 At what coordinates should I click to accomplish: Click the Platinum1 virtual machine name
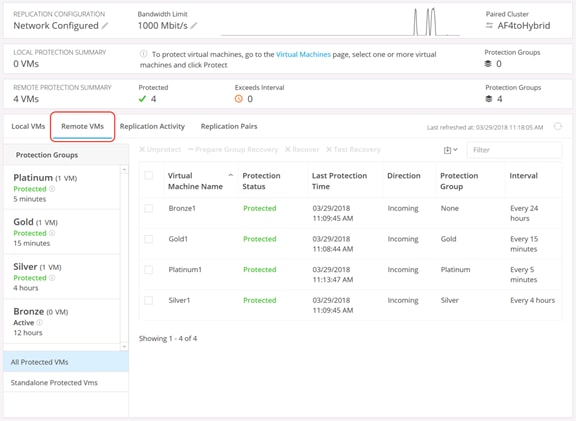[185, 270]
